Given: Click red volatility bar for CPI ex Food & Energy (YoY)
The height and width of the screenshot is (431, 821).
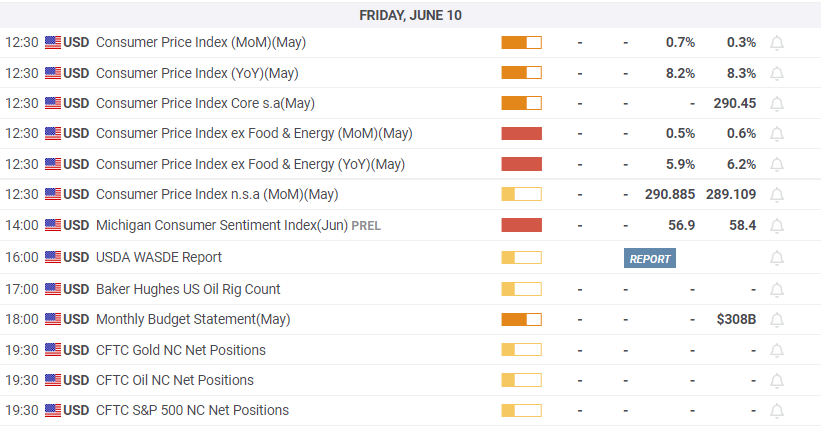Looking at the screenshot, I should pos(521,164).
